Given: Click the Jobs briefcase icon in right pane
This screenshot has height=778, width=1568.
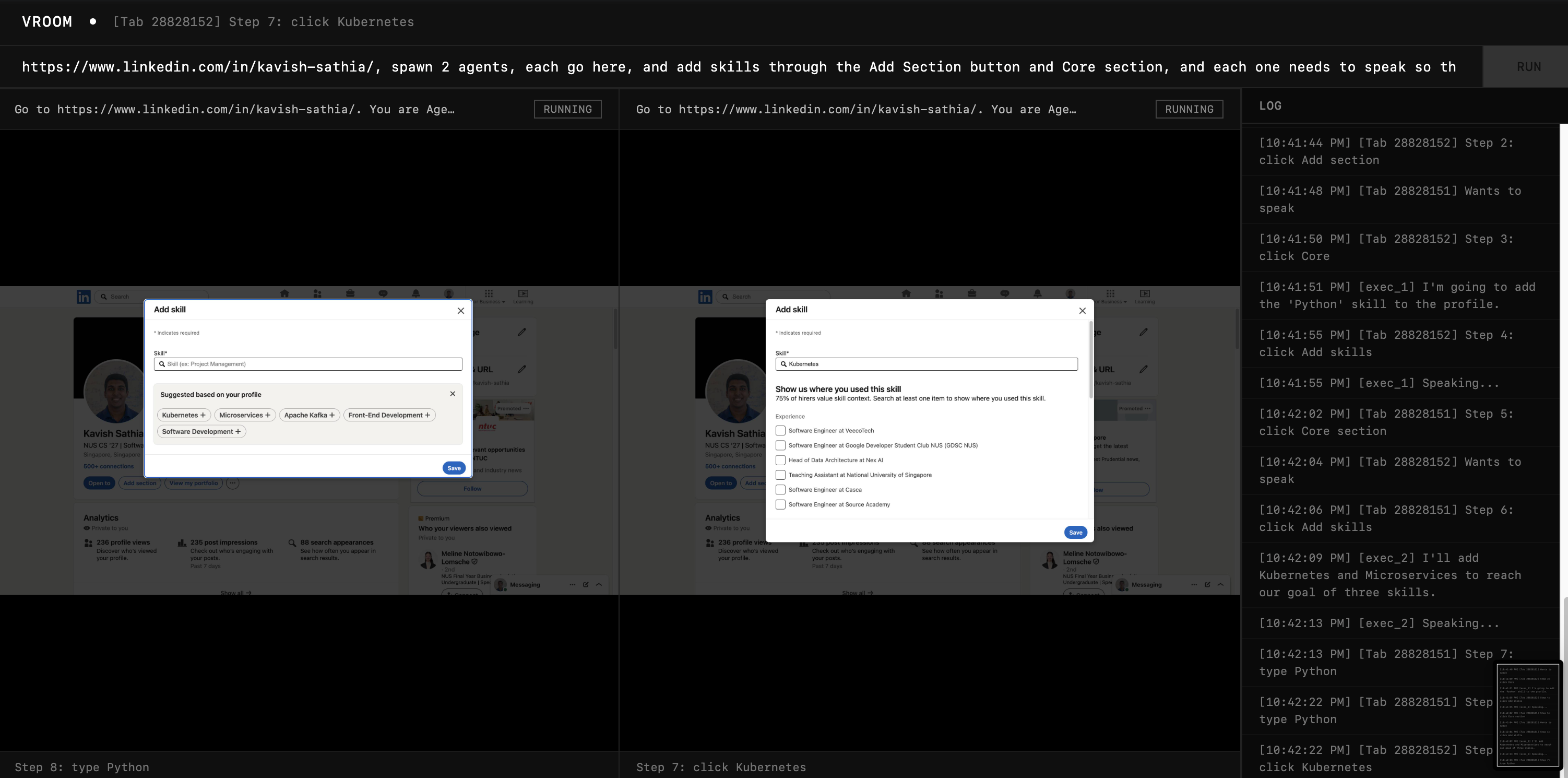Looking at the screenshot, I should point(971,293).
